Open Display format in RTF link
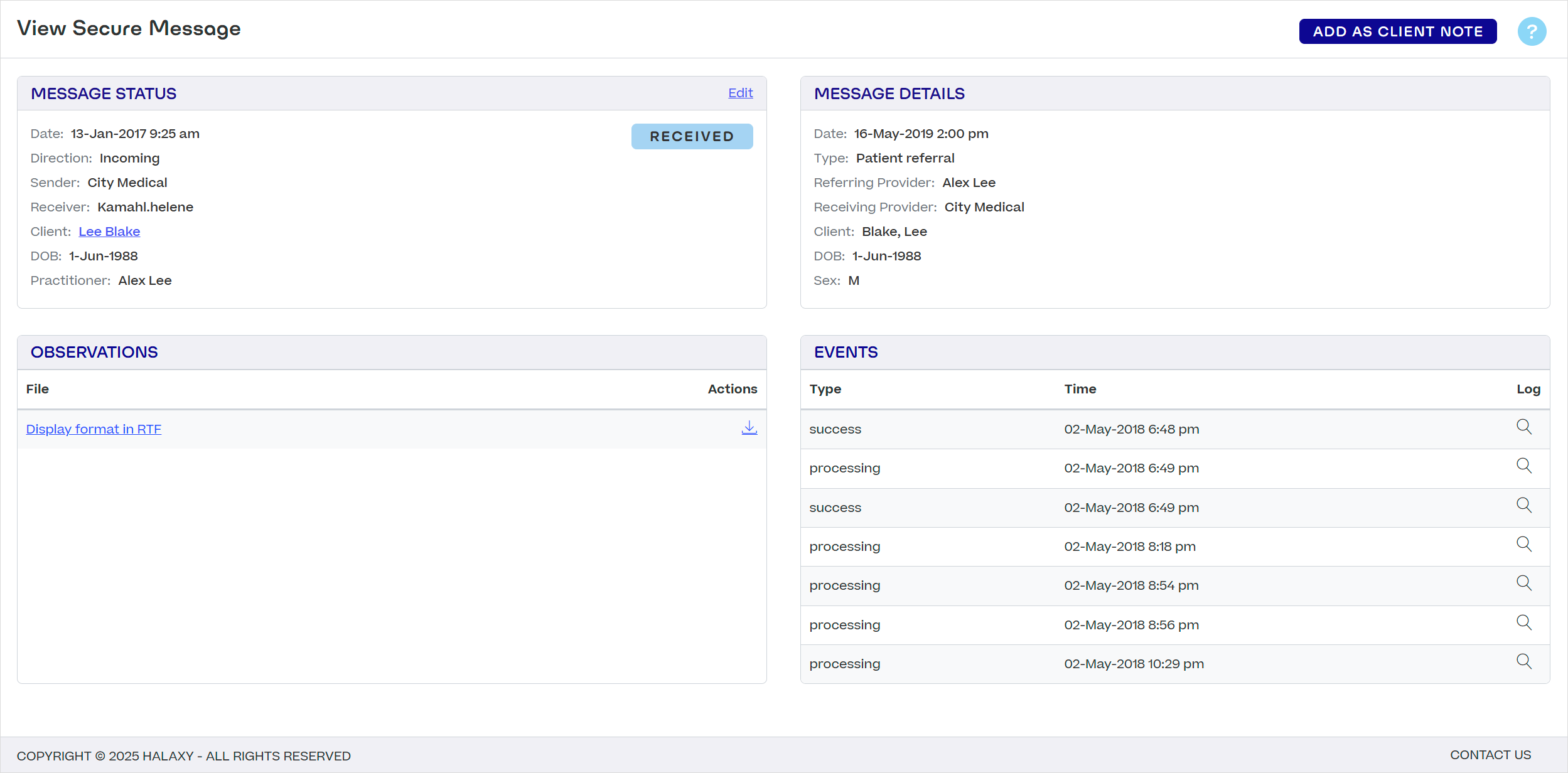Screen dimensions: 1568x773 pos(94,429)
